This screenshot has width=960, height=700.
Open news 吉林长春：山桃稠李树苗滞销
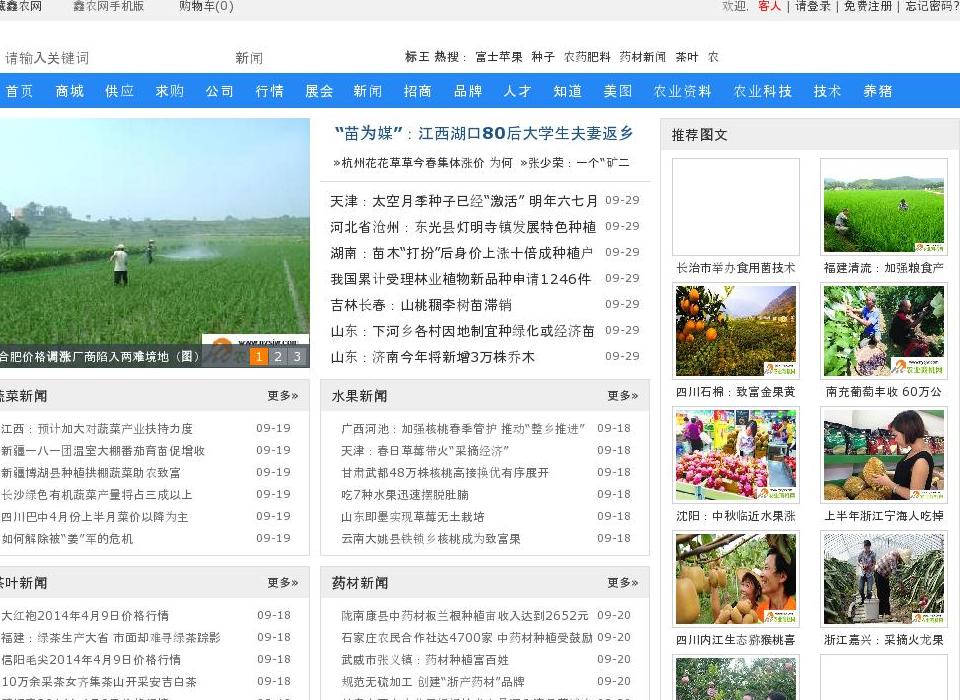click(421, 305)
